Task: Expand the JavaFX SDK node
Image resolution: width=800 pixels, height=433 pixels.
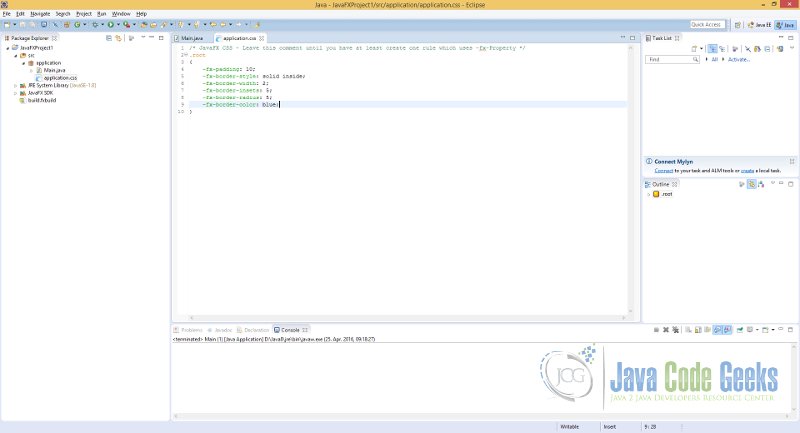Action: point(15,93)
